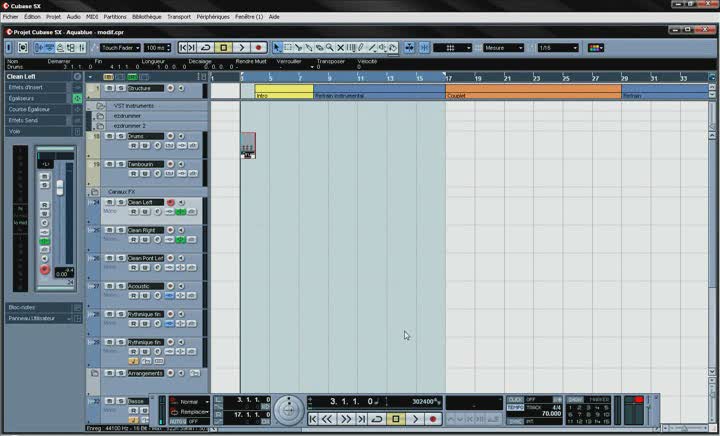Mute the Drums track

click(x=110, y=136)
